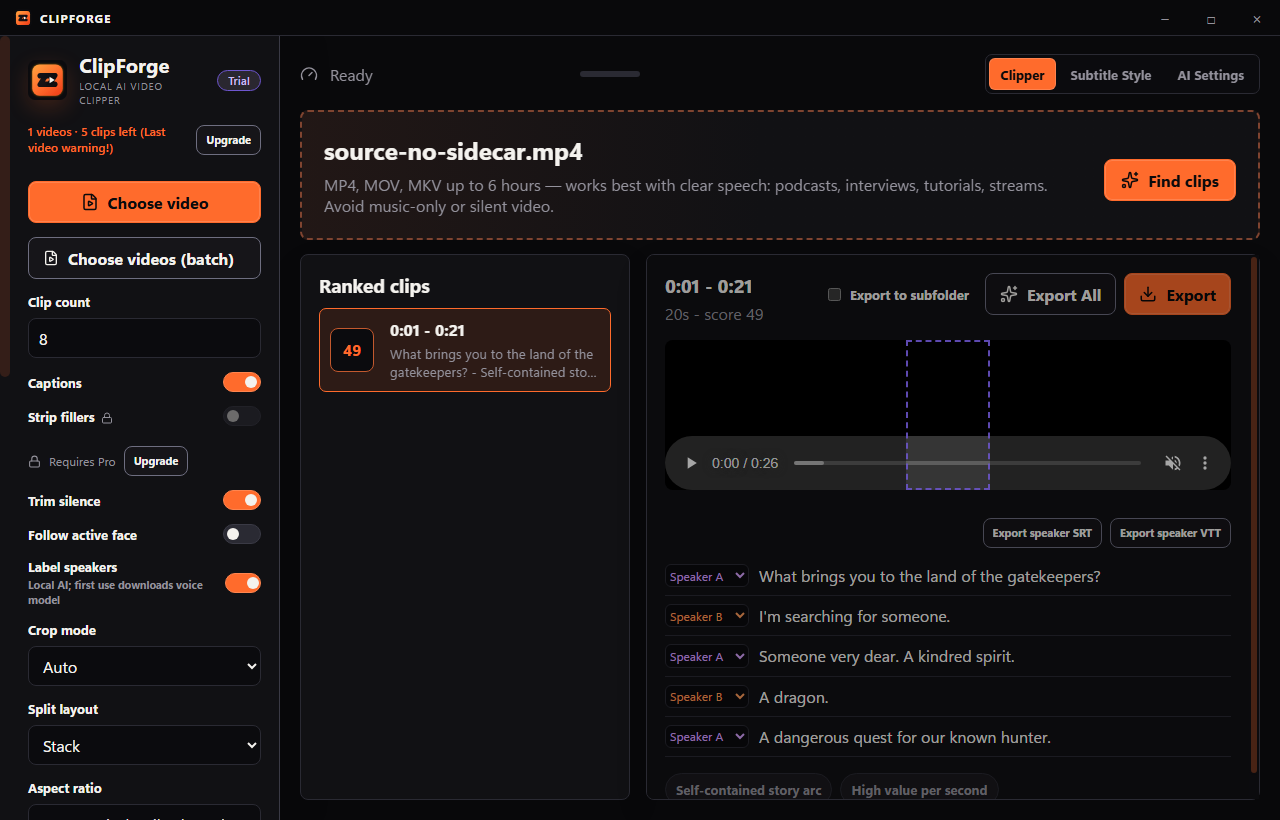Open the AI Settings tab

click(x=1210, y=75)
